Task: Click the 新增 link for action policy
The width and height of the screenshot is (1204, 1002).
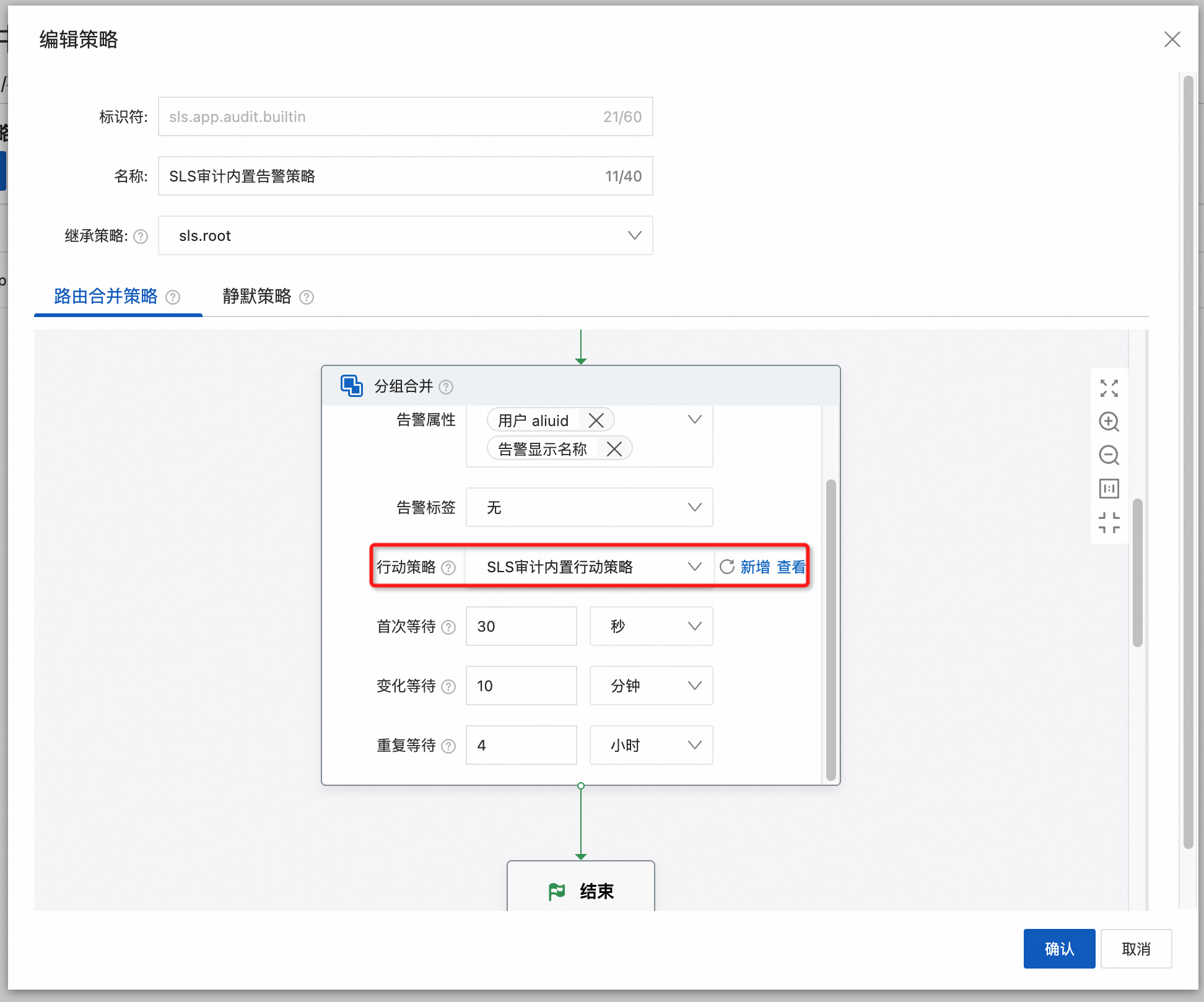Action: (755, 567)
